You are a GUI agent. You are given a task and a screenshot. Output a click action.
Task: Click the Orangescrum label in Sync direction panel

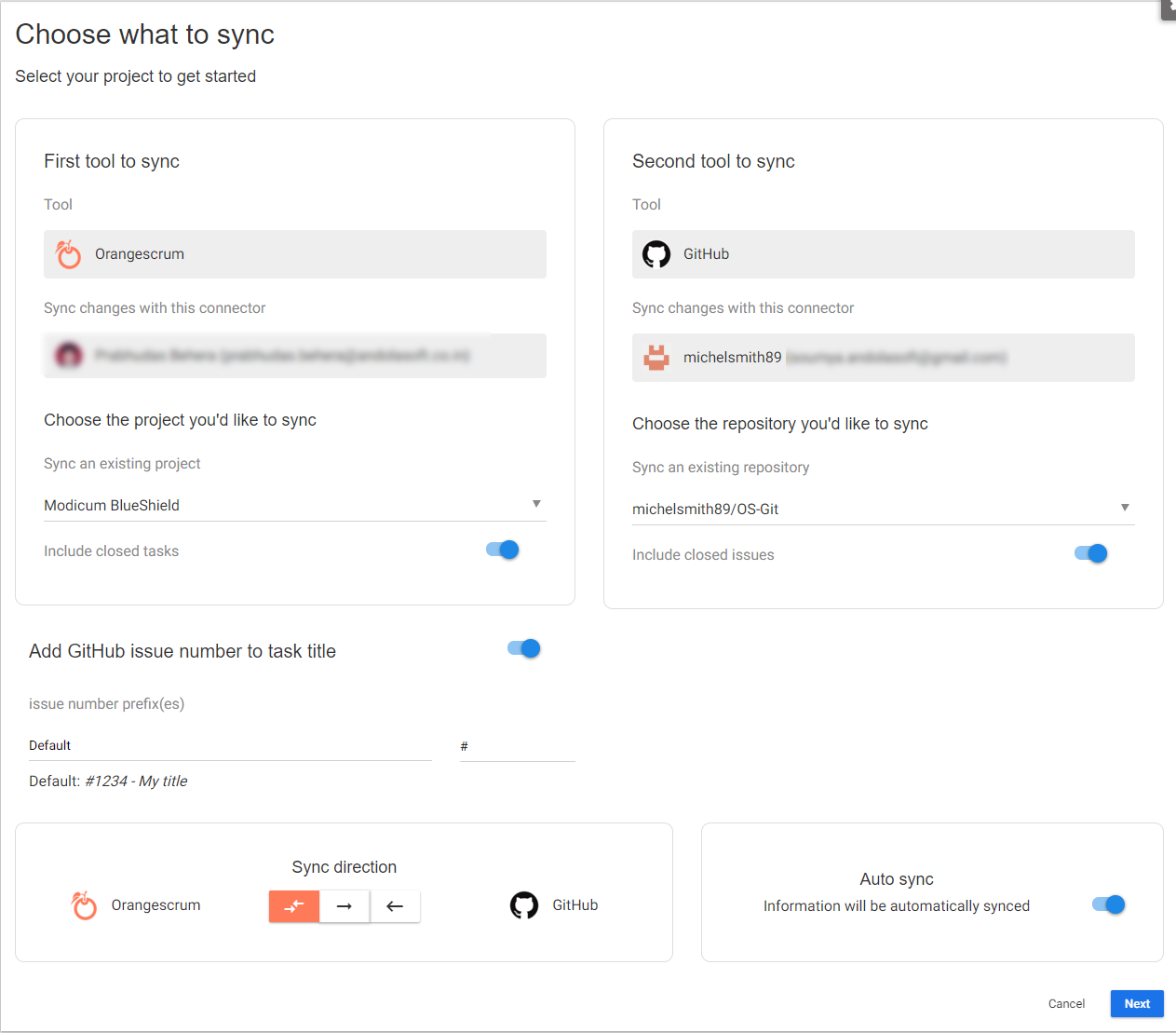click(155, 905)
